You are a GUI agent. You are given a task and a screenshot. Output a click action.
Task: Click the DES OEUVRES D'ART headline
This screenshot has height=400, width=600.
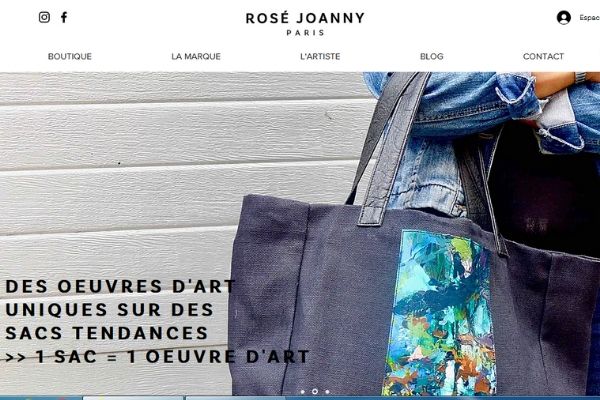(x=121, y=286)
